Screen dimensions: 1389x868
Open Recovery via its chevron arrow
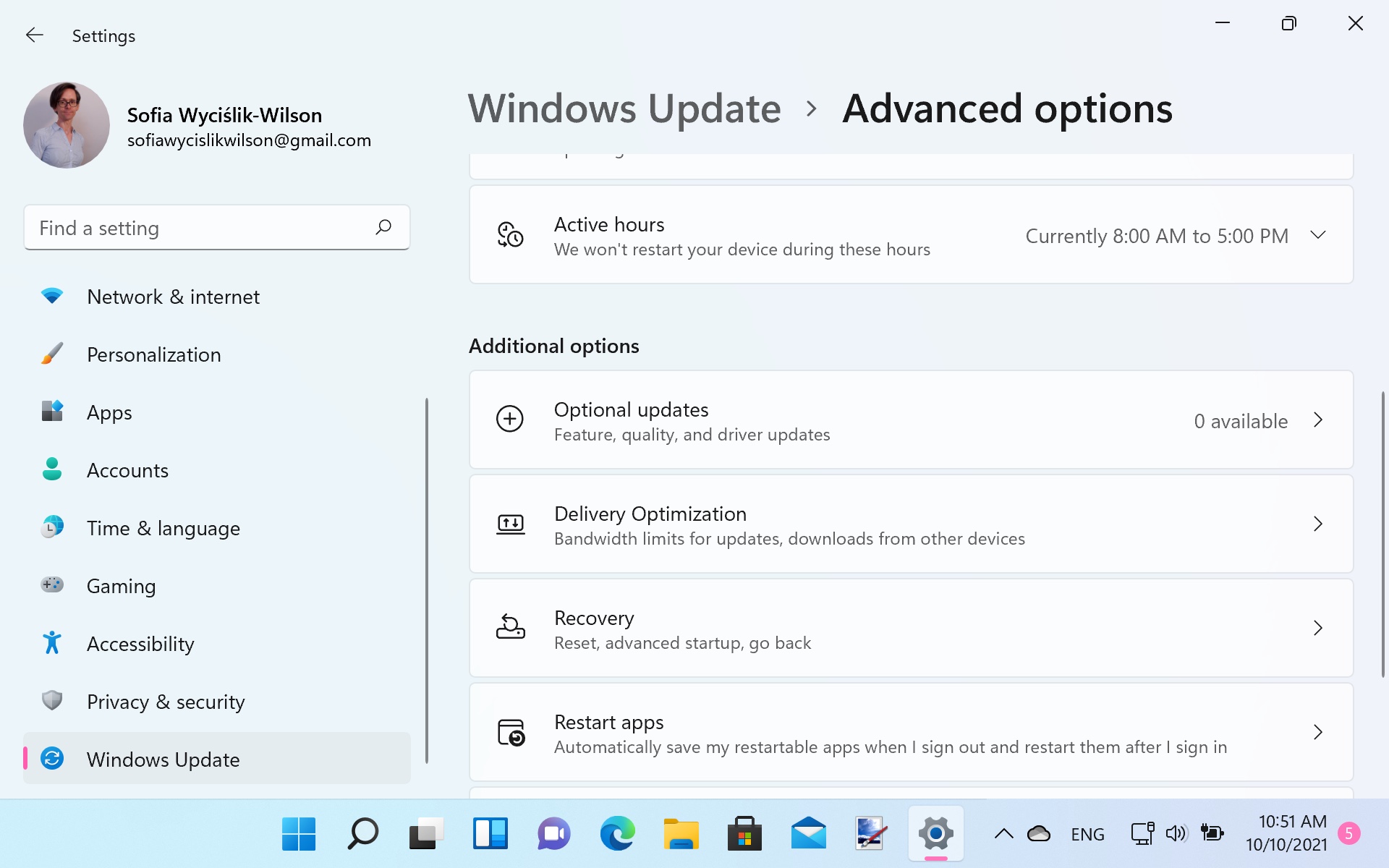pos(1318,628)
